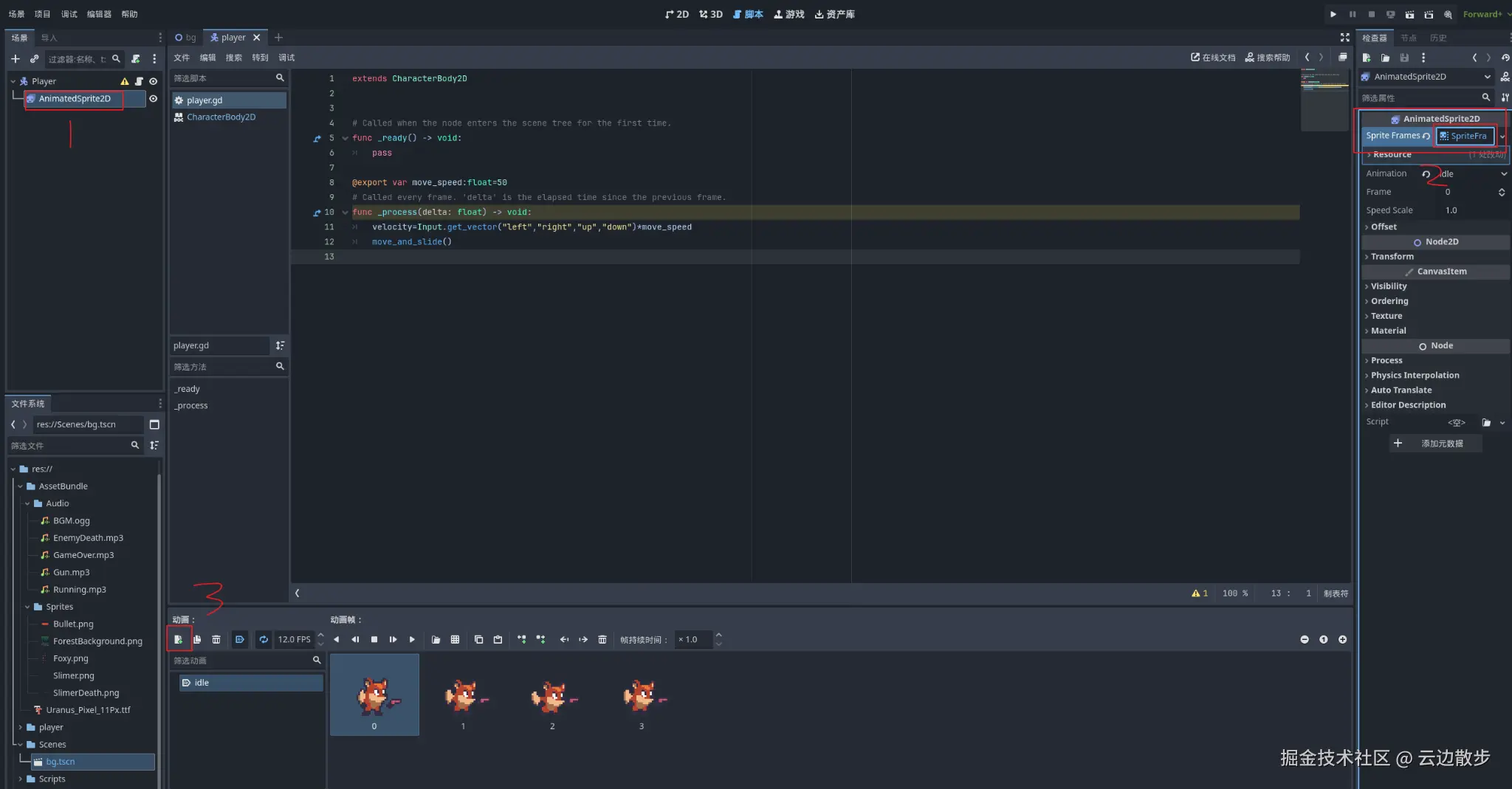The image size is (1512, 789).
Task: Toggle visibility of AnimatedSprite2D node
Action: click(154, 99)
